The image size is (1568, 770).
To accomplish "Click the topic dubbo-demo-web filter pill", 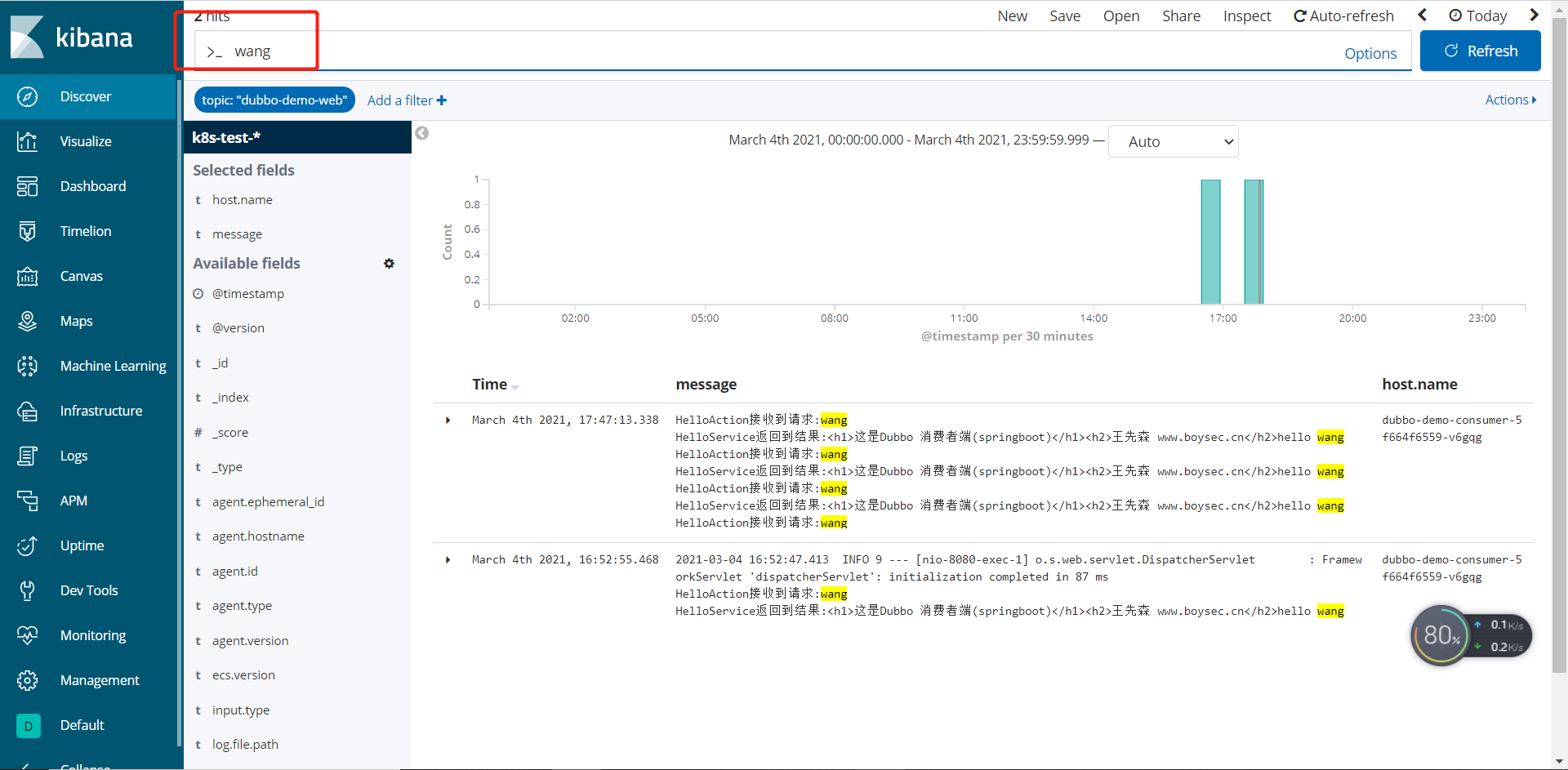I will click(274, 100).
